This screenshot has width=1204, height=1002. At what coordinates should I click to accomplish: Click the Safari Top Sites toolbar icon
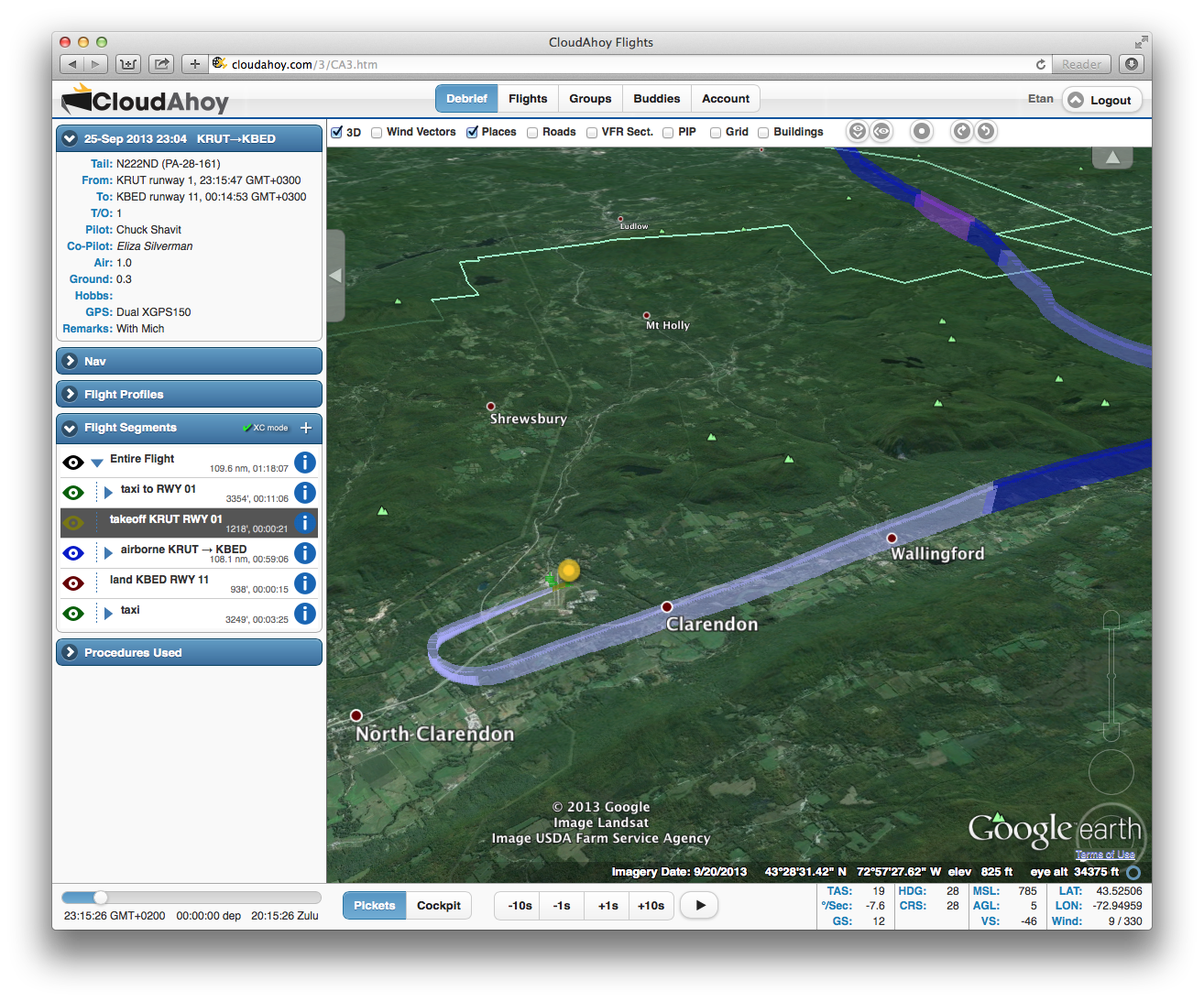(x=128, y=64)
